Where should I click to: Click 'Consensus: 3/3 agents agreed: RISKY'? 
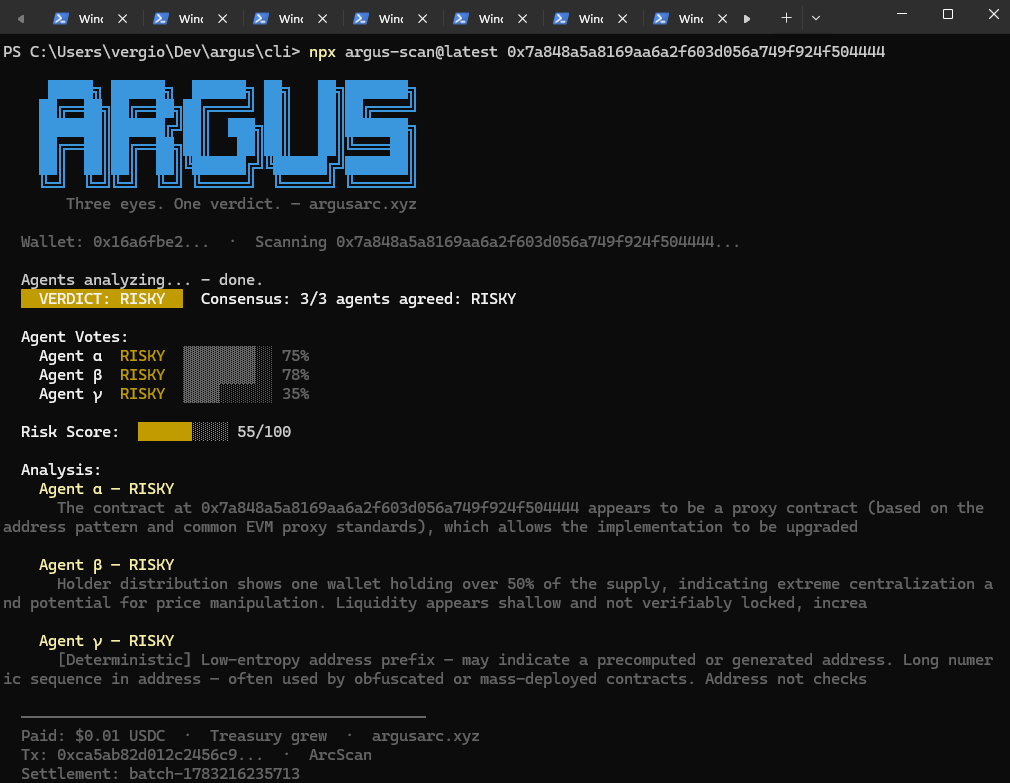click(358, 299)
